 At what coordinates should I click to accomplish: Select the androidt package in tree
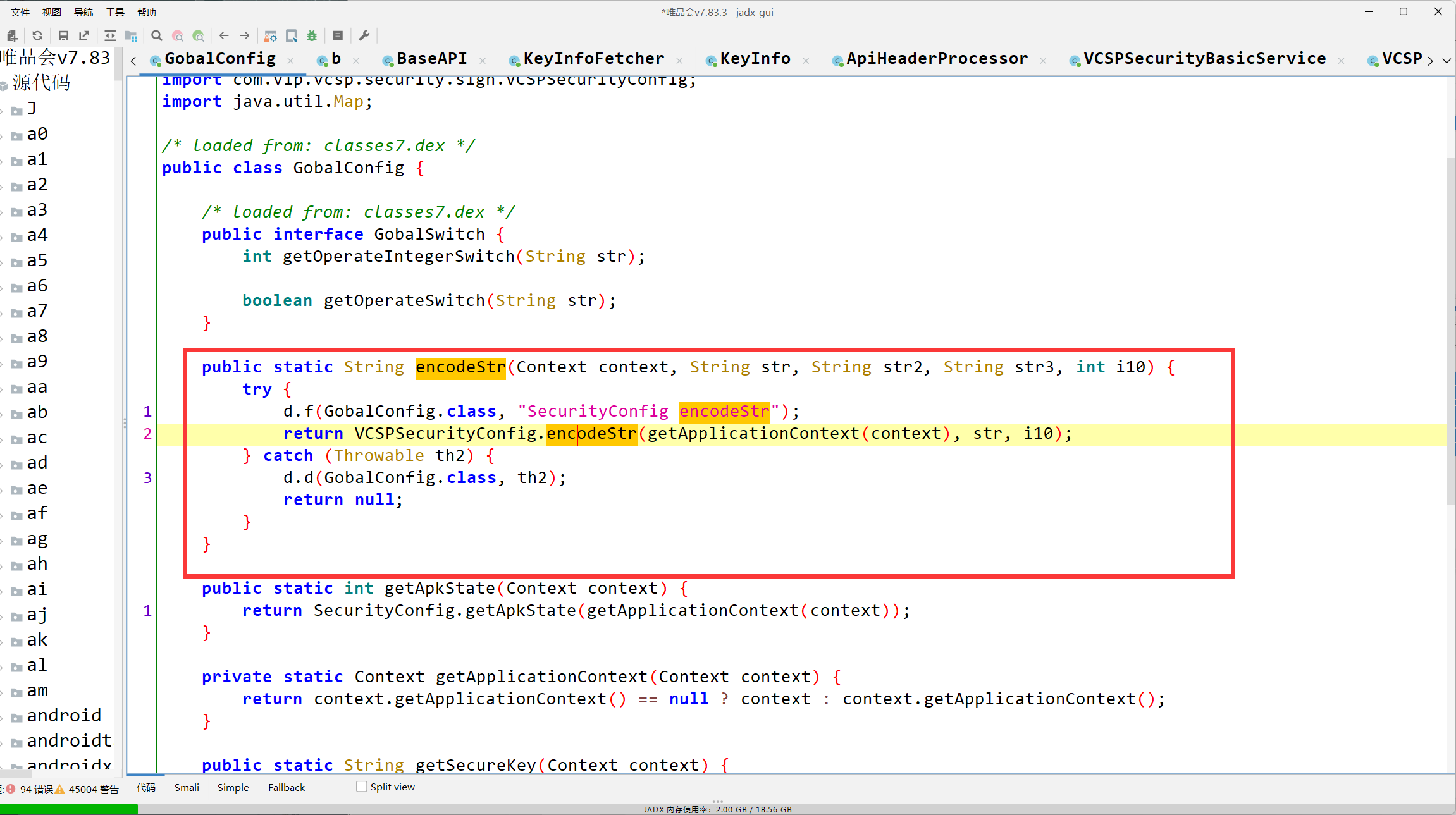tap(69, 741)
